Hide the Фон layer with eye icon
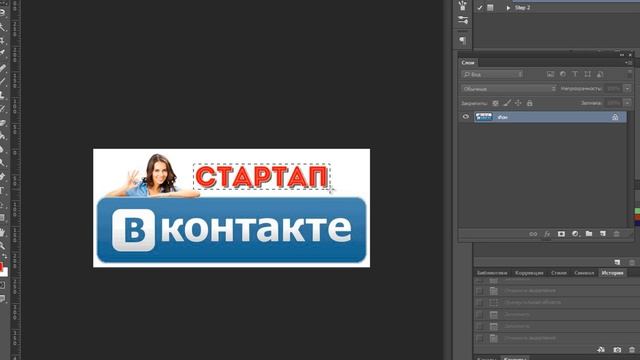The height and width of the screenshot is (360, 640). [x=465, y=117]
